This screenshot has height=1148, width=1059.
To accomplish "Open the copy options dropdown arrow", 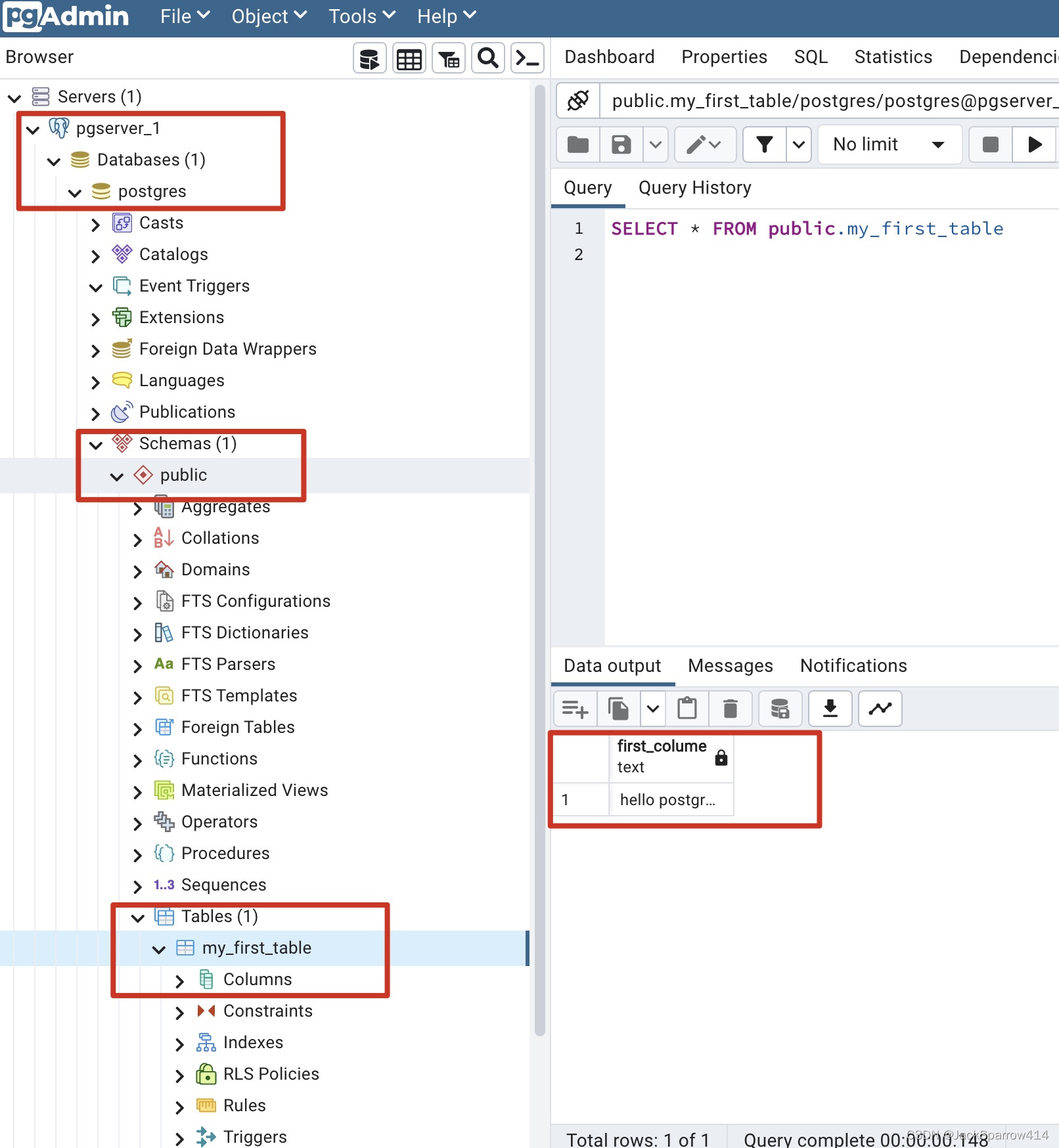I will pyautogui.click(x=653, y=709).
